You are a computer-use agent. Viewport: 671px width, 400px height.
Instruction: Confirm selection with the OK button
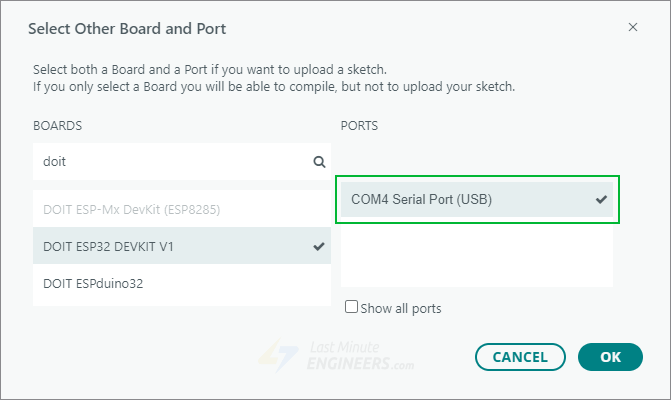click(x=611, y=357)
